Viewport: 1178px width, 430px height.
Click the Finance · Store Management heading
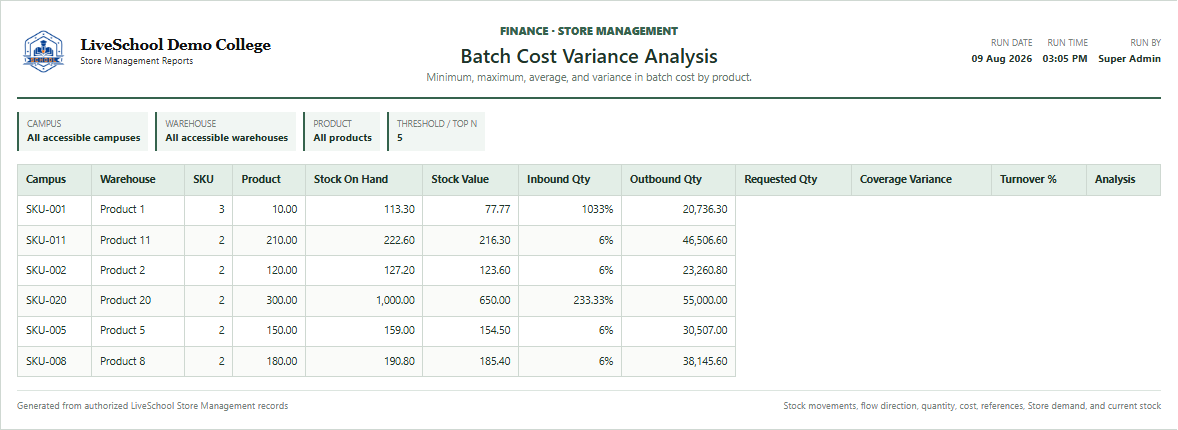(589, 32)
